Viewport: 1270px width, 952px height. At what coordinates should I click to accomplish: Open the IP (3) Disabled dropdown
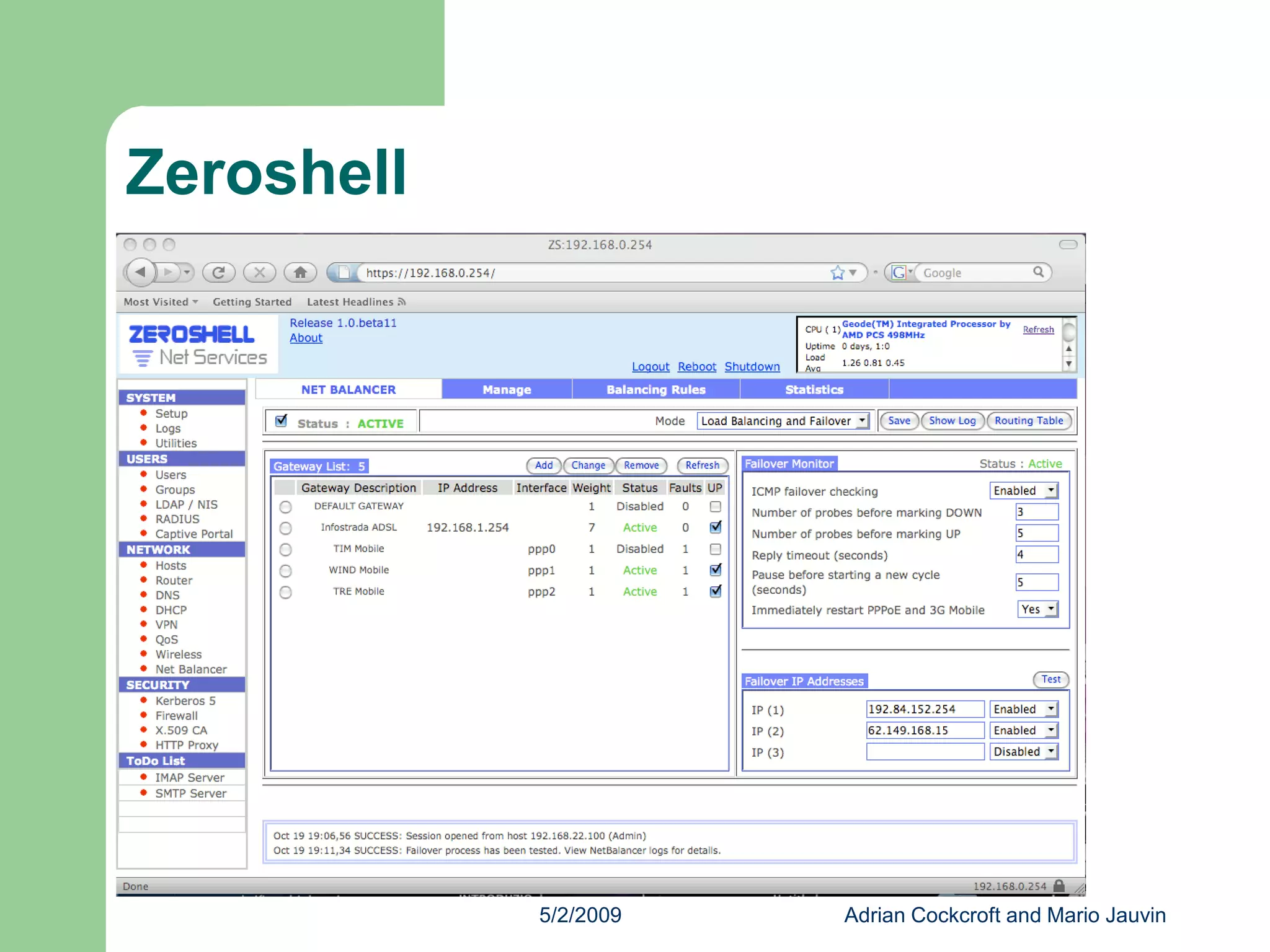point(1024,751)
